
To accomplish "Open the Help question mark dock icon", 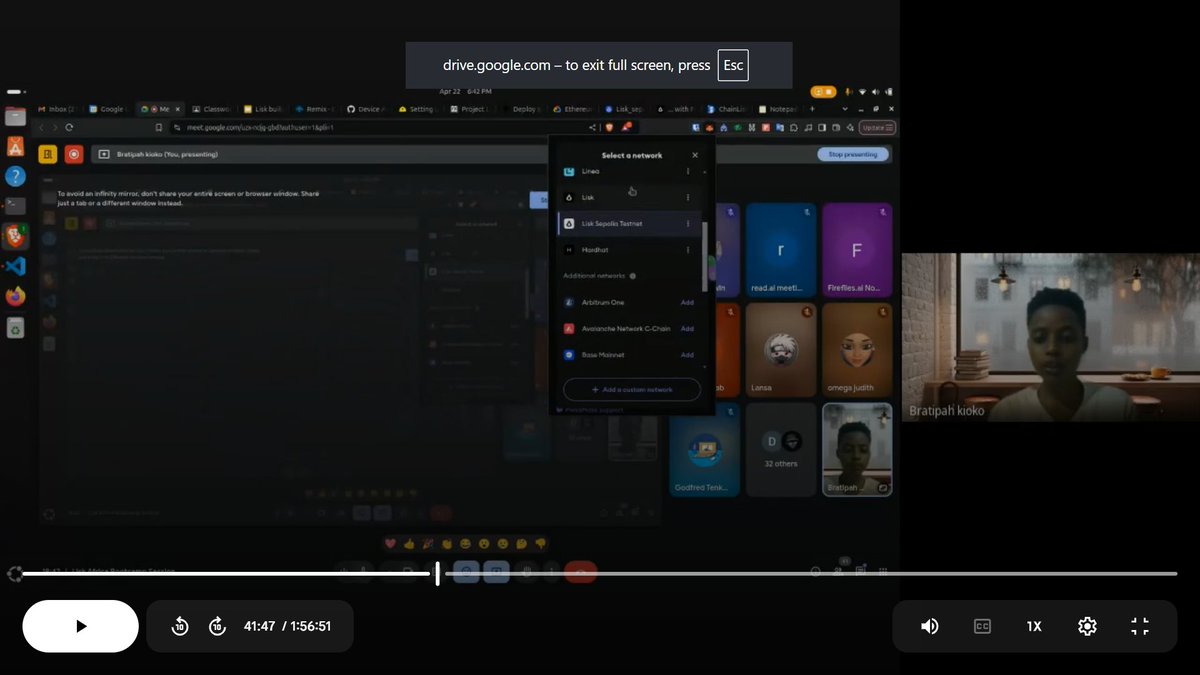I will coord(15,177).
